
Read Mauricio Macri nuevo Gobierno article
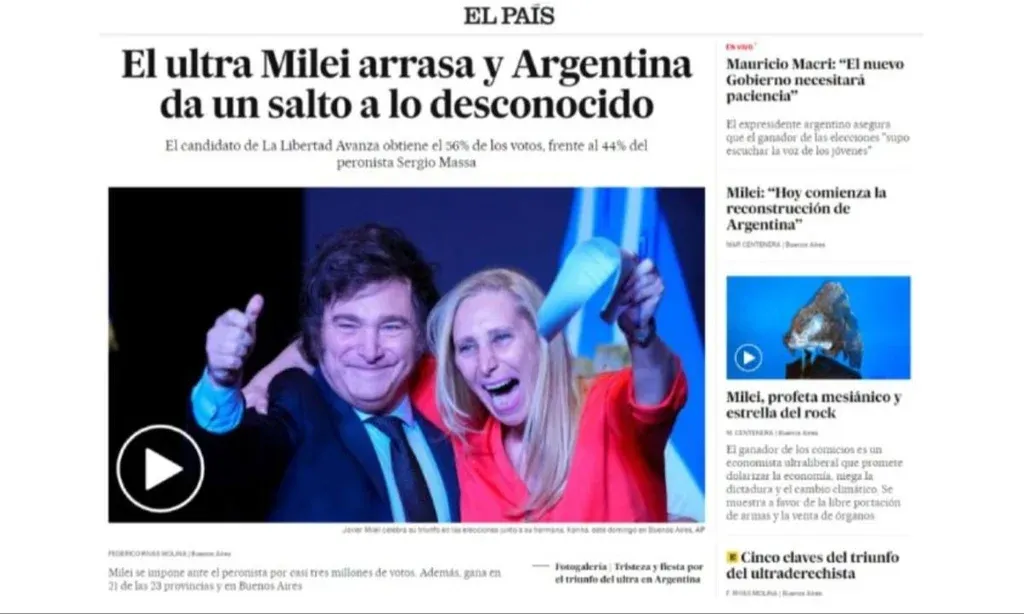(x=815, y=80)
